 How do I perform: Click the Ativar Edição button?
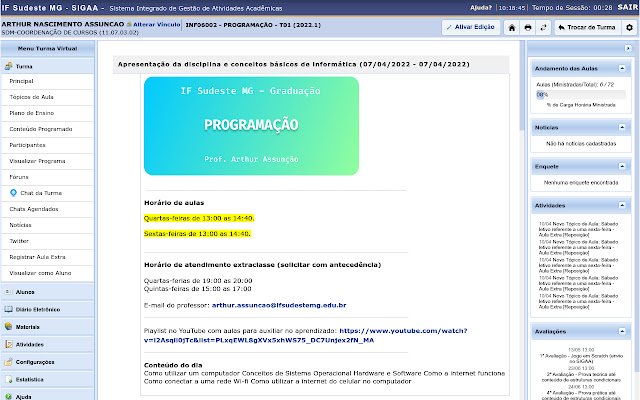[x=471, y=27]
